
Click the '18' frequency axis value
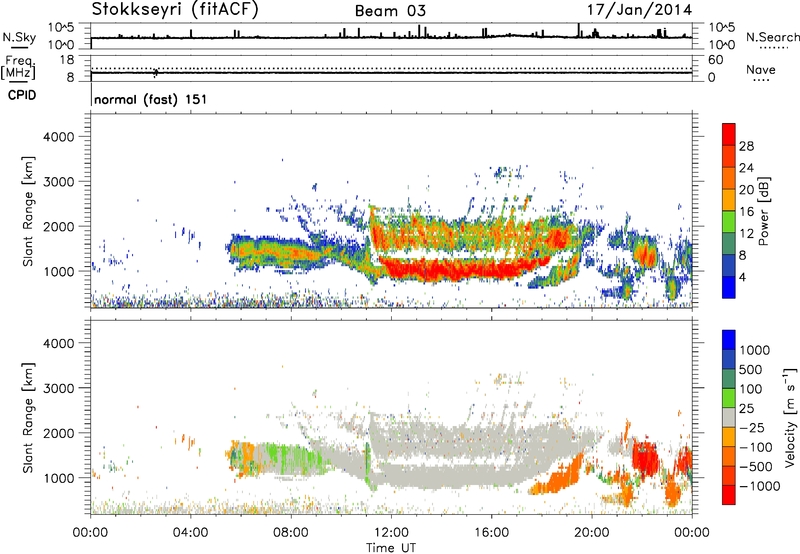point(67,60)
